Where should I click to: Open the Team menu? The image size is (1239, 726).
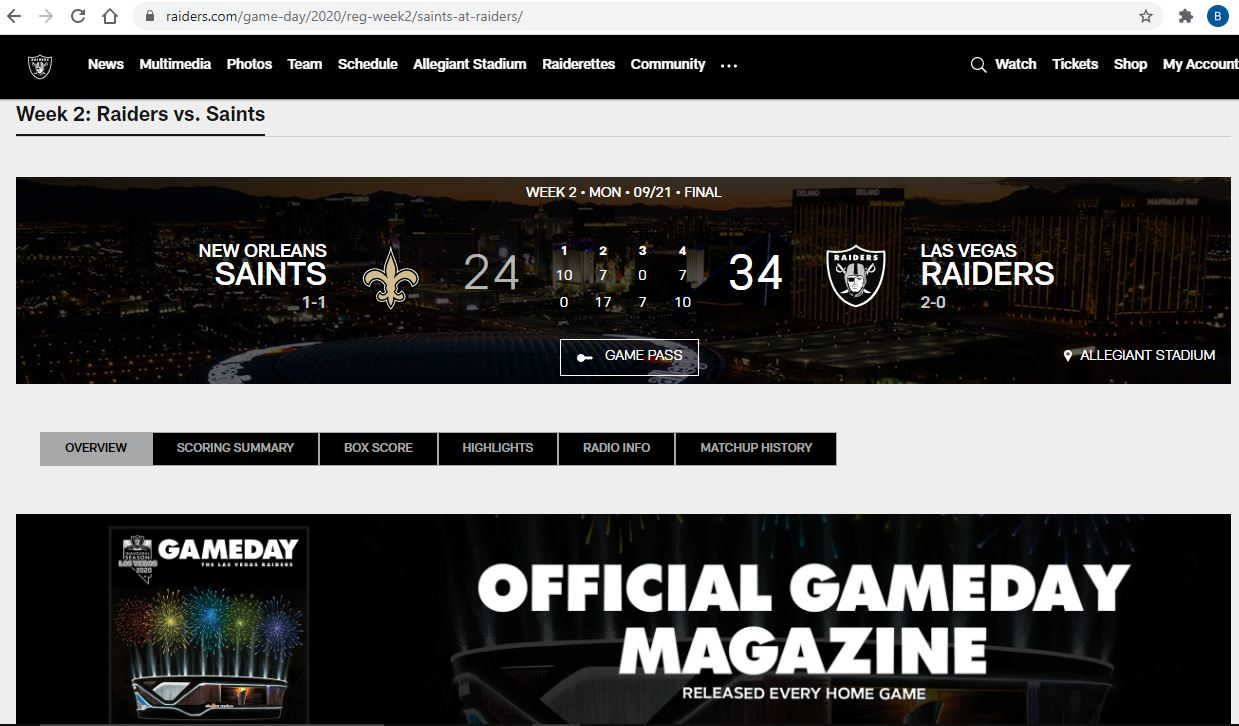pos(305,64)
